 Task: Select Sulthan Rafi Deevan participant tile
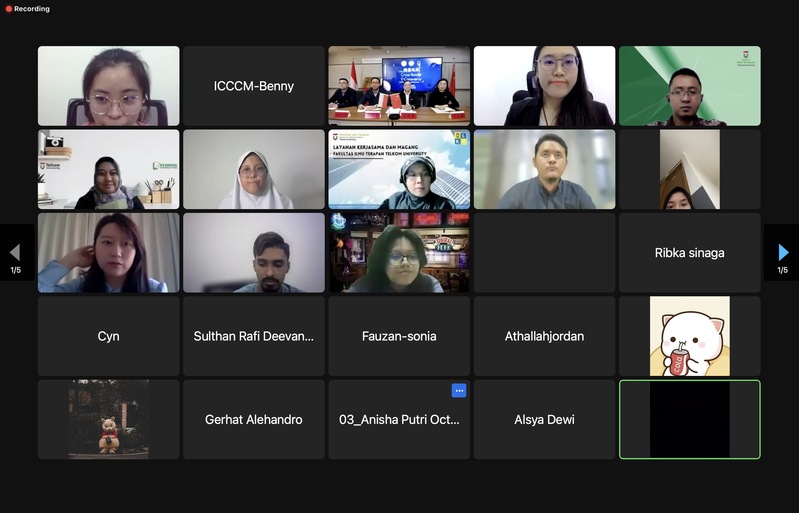point(254,336)
